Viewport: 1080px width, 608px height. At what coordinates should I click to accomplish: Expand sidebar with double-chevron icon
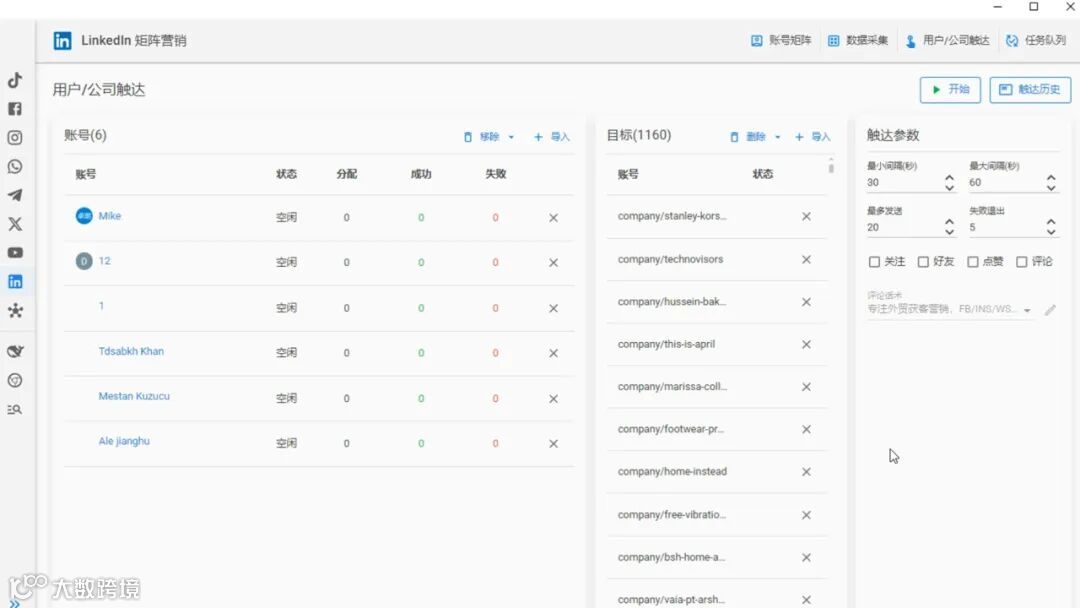click(14, 604)
